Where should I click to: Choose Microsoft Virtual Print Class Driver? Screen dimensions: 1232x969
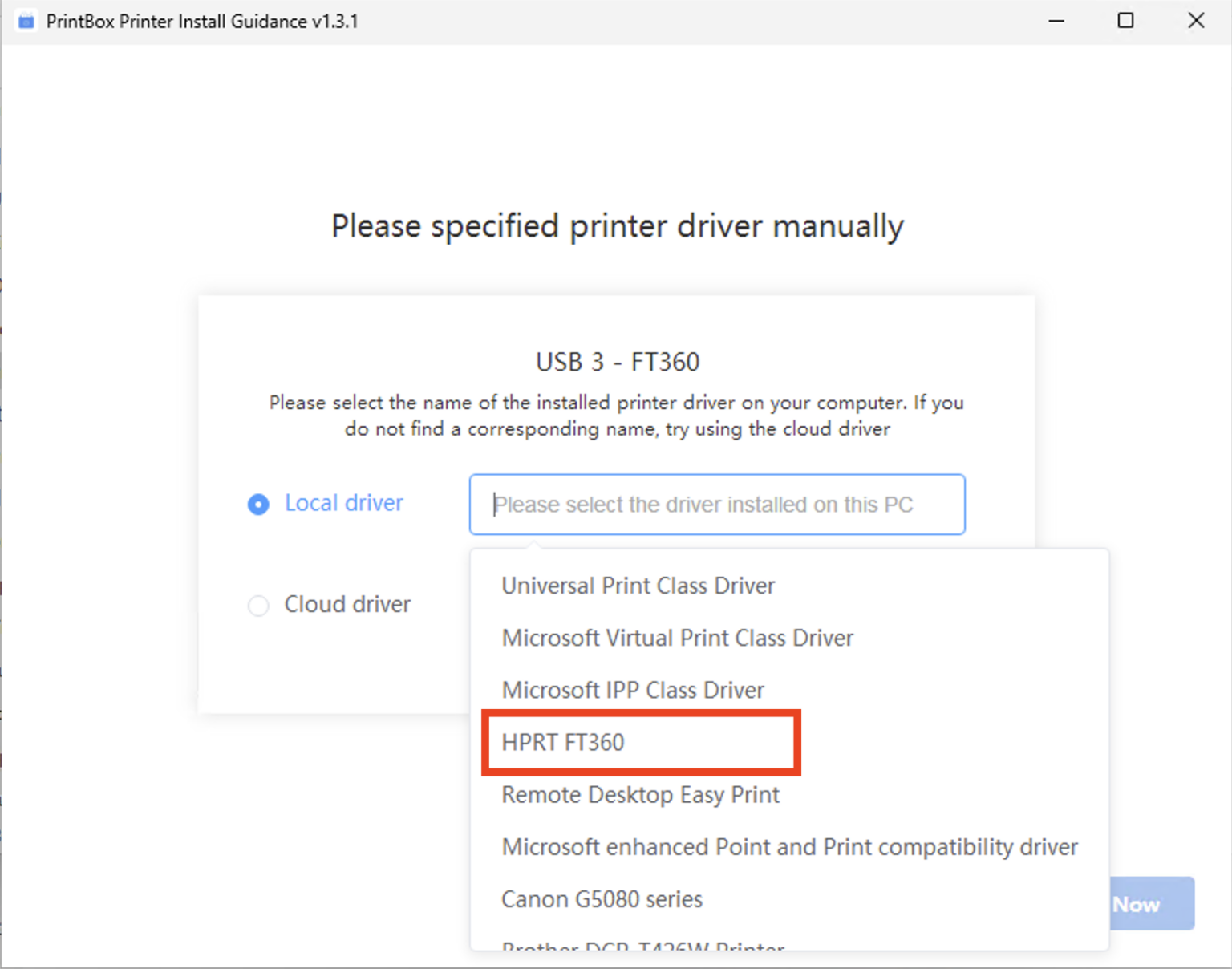[677, 638]
